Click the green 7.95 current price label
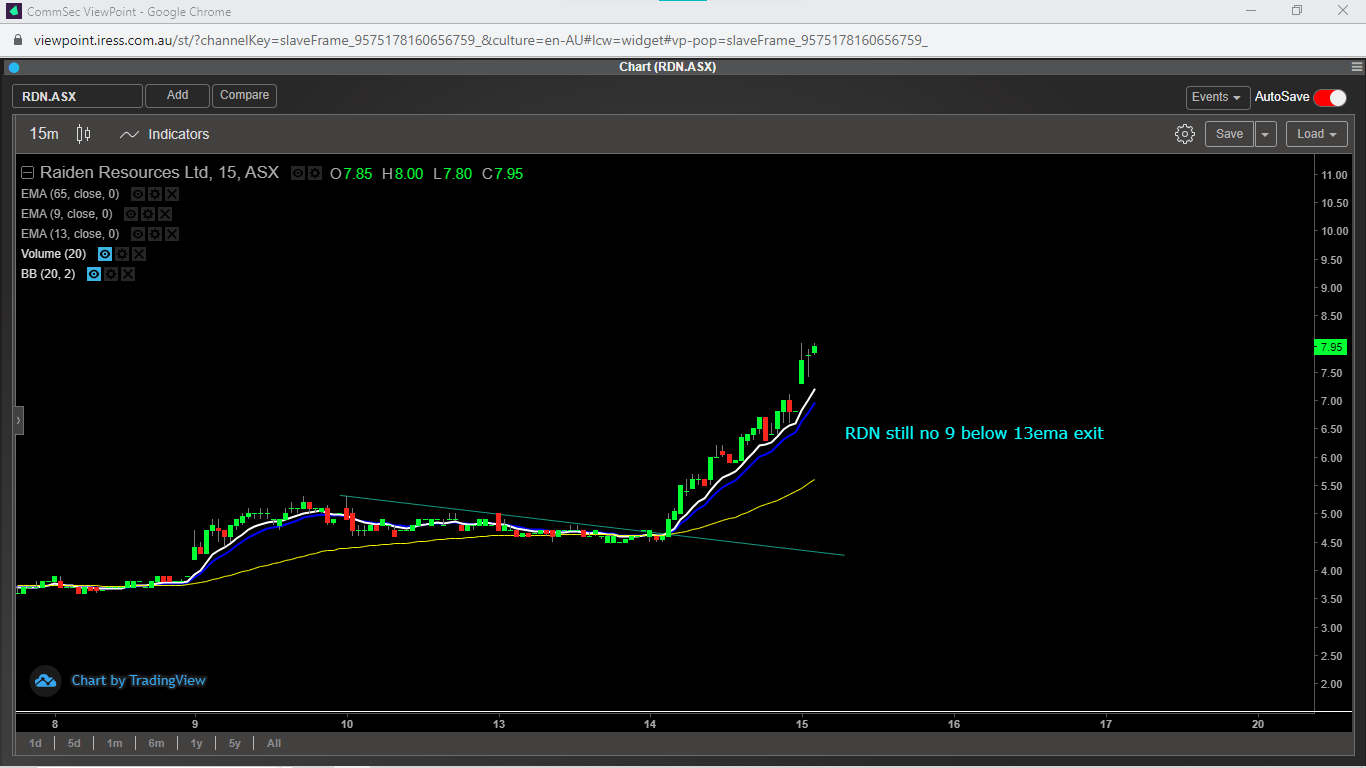The width and height of the screenshot is (1366, 768). (x=1330, y=347)
